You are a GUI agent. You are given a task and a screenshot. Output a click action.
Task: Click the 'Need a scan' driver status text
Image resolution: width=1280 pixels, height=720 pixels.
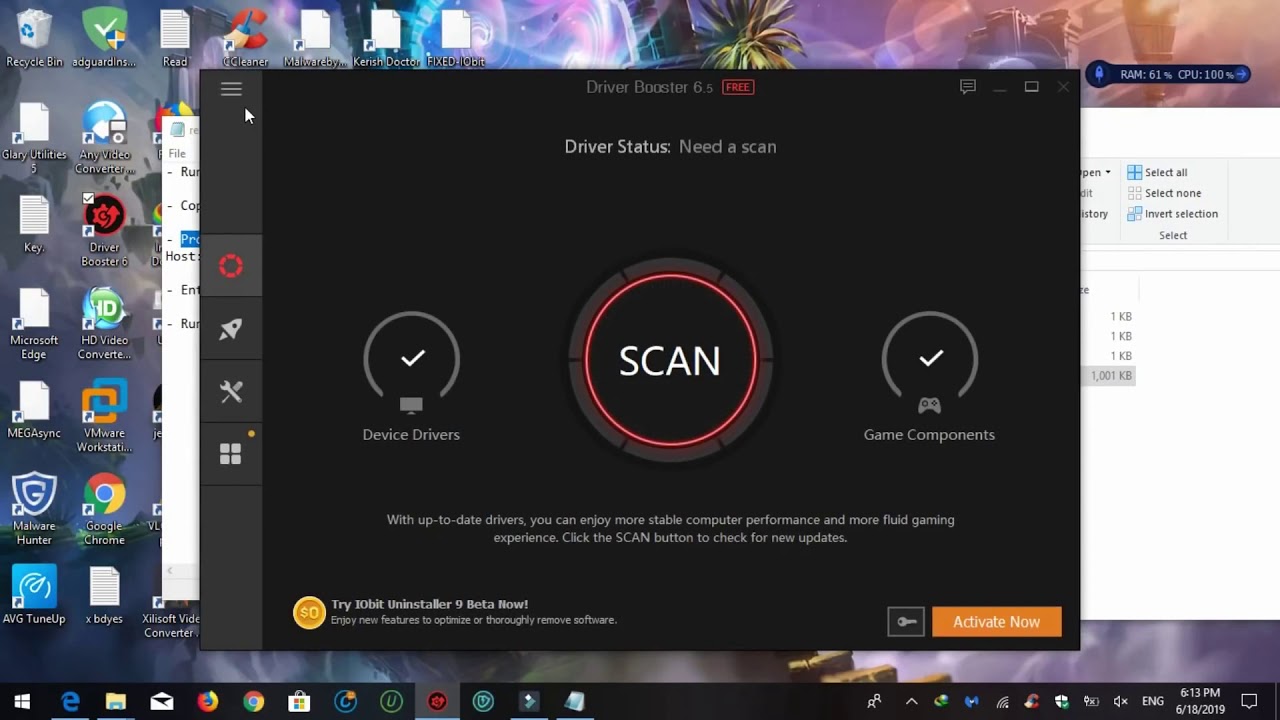click(x=727, y=147)
